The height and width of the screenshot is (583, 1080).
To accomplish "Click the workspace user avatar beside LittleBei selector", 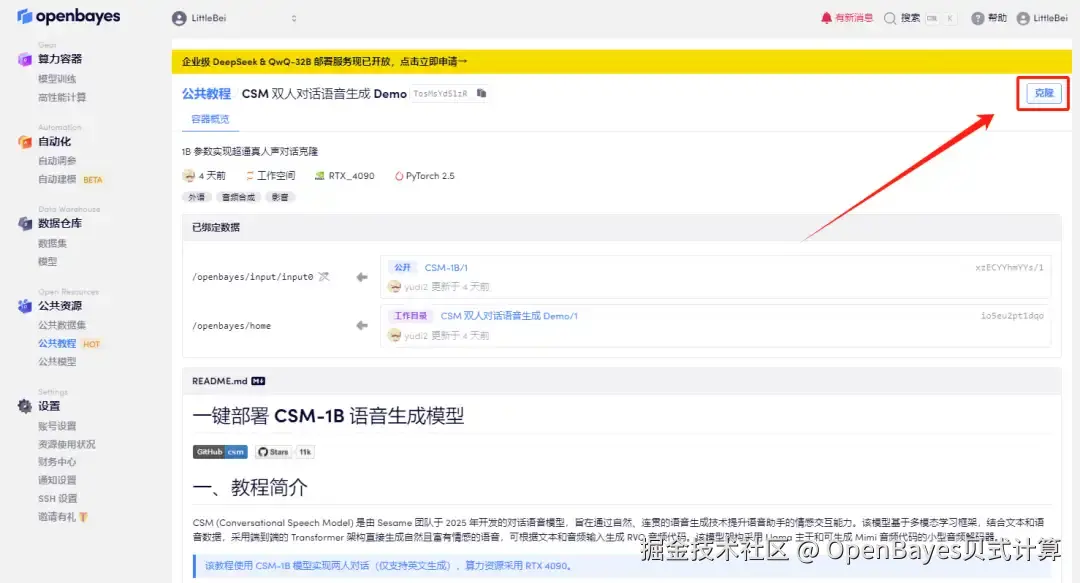I will click(x=179, y=19).
